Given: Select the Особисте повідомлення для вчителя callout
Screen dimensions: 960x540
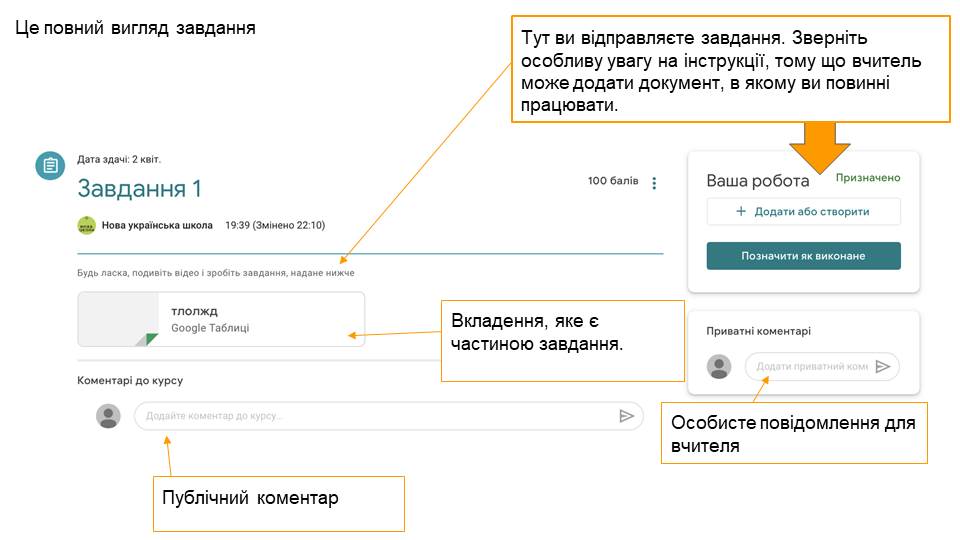Looking at the screenshot, I should click(794, 433).
